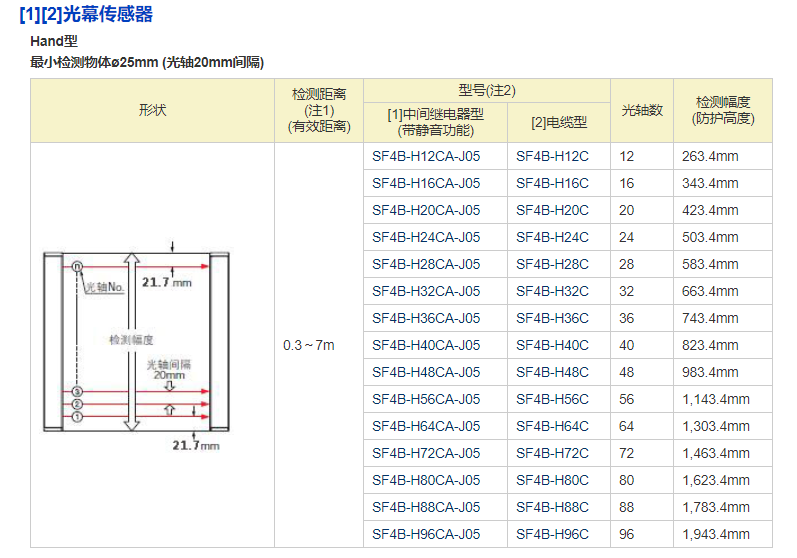Click the [1]中间继电器型 sub-header

click(435, 122)
